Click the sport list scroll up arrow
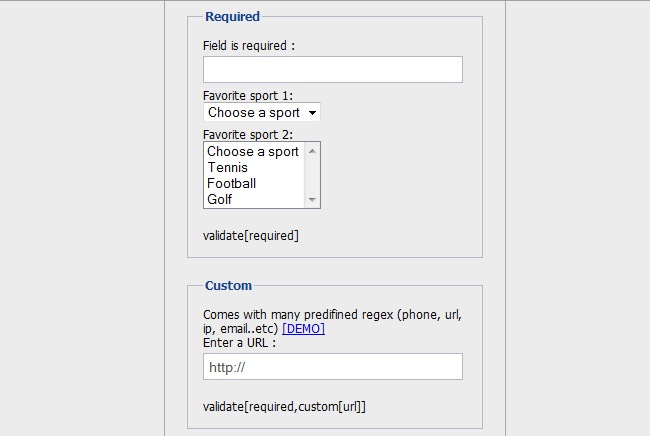 [313, 151]
